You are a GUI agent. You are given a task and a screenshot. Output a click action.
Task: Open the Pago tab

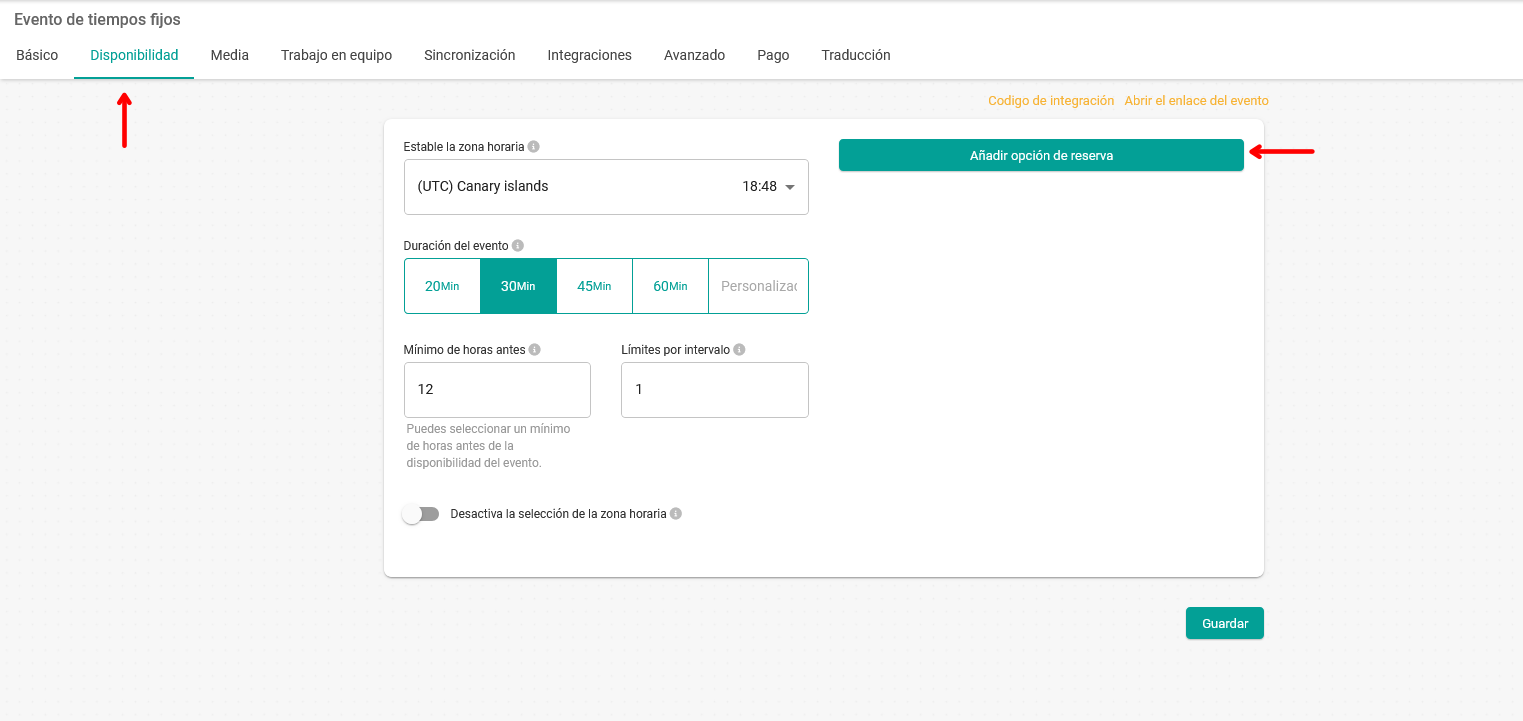pos(773,55)
